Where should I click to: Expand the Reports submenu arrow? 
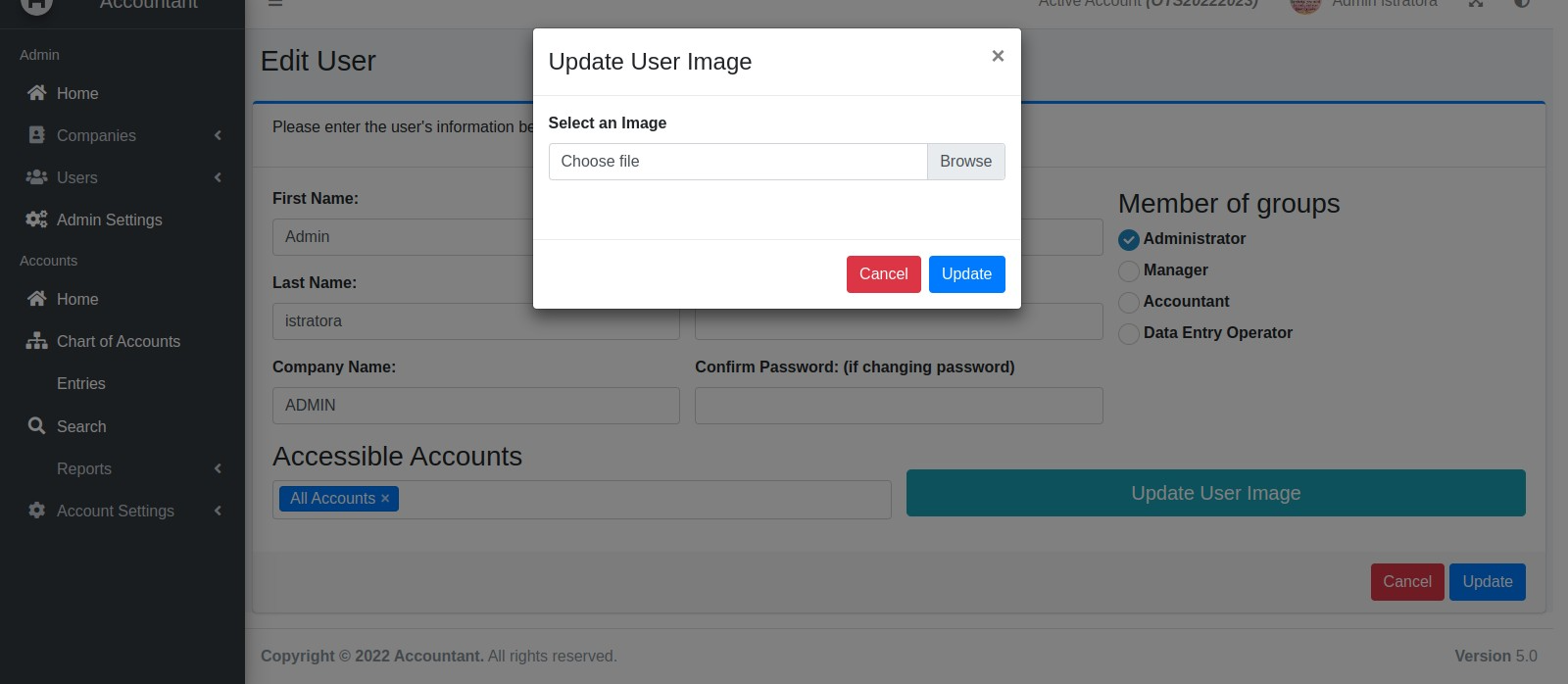pos(218,468)
